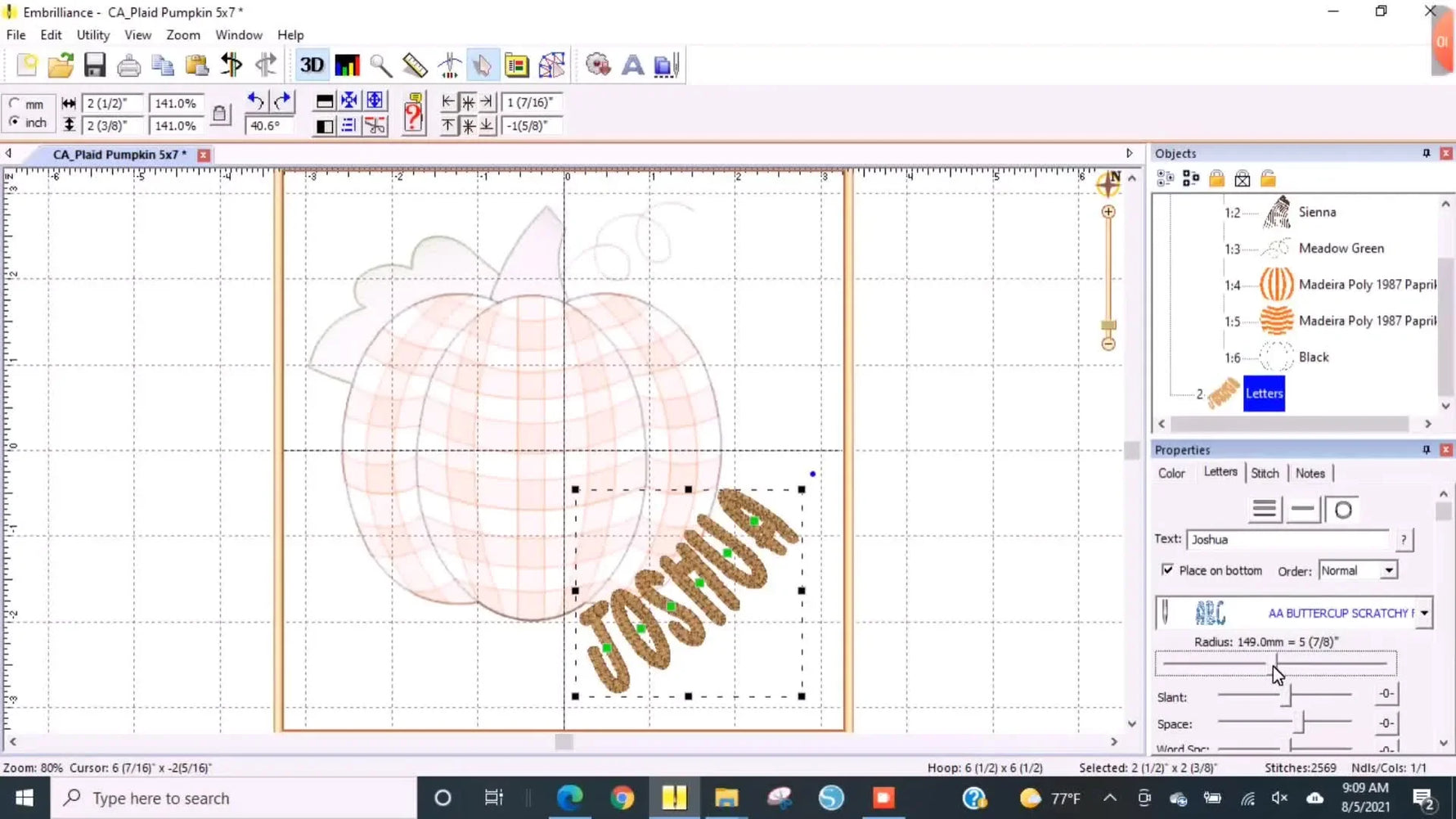Open the AA BUTTERCUP SCRATCHY font dropdown
The height and width of the screenshot is (819, 1456).
[x=1424, y=612]
